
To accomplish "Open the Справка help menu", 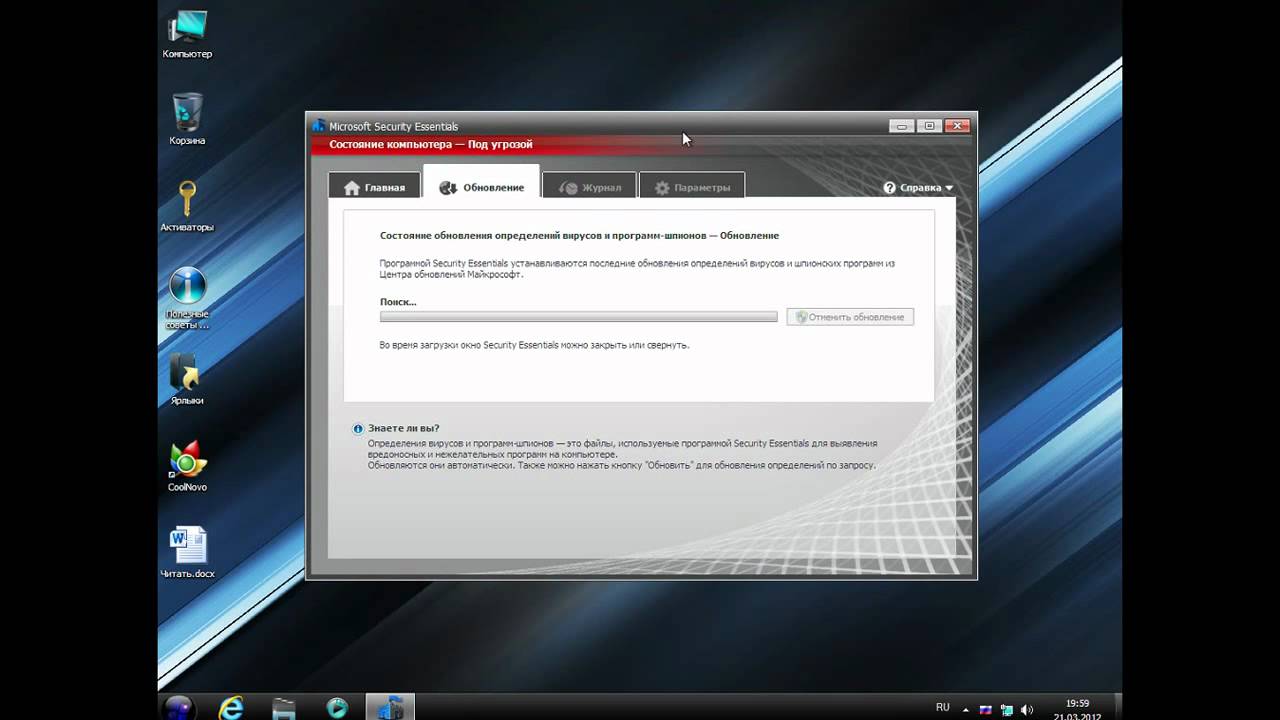I will [919, 187].
